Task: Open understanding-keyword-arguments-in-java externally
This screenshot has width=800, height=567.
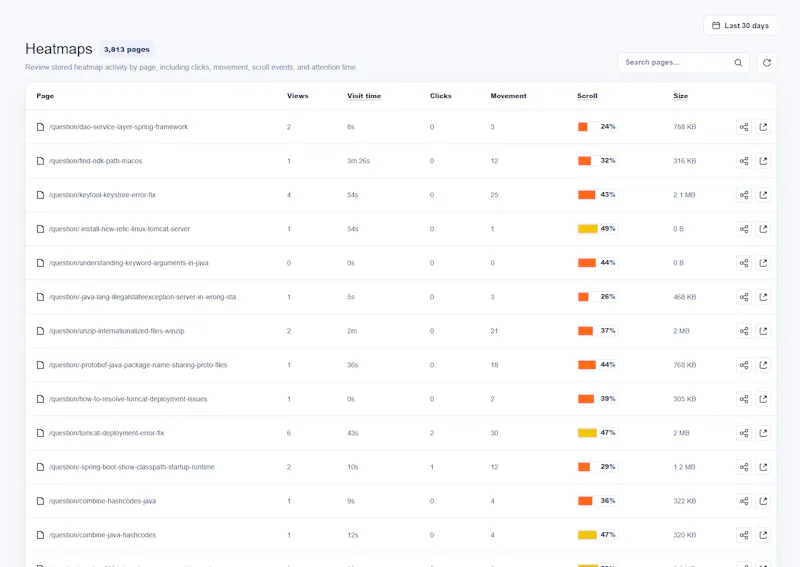Action: (763, 263)
